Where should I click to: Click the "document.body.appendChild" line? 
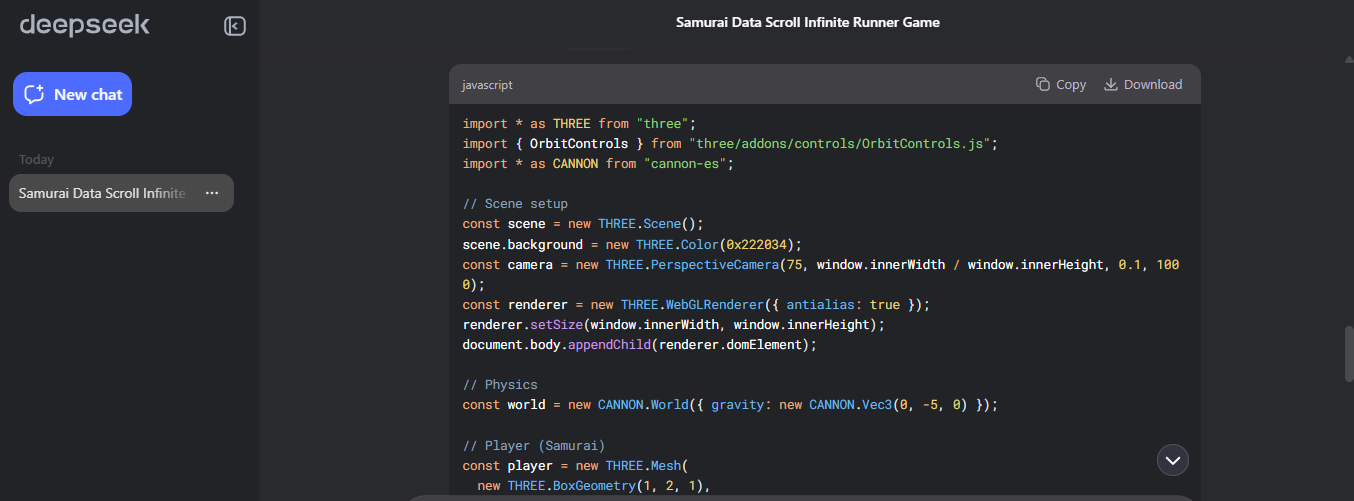click(x=639, y=345)
